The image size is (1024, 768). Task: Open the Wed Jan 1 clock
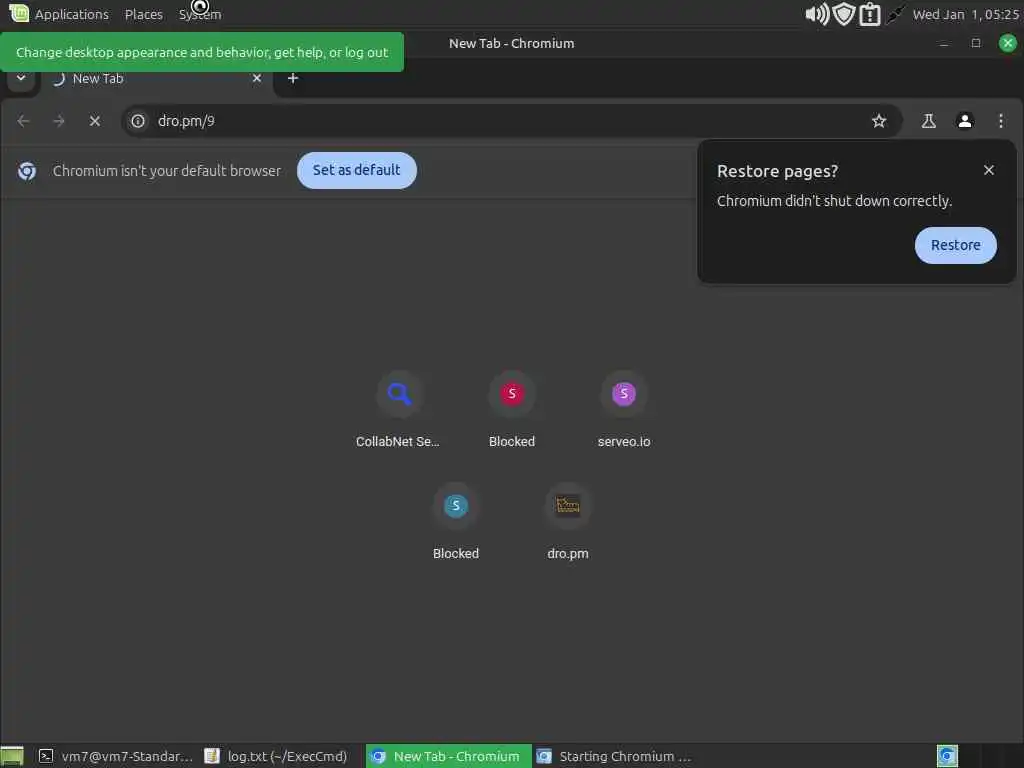coord(966,14)
